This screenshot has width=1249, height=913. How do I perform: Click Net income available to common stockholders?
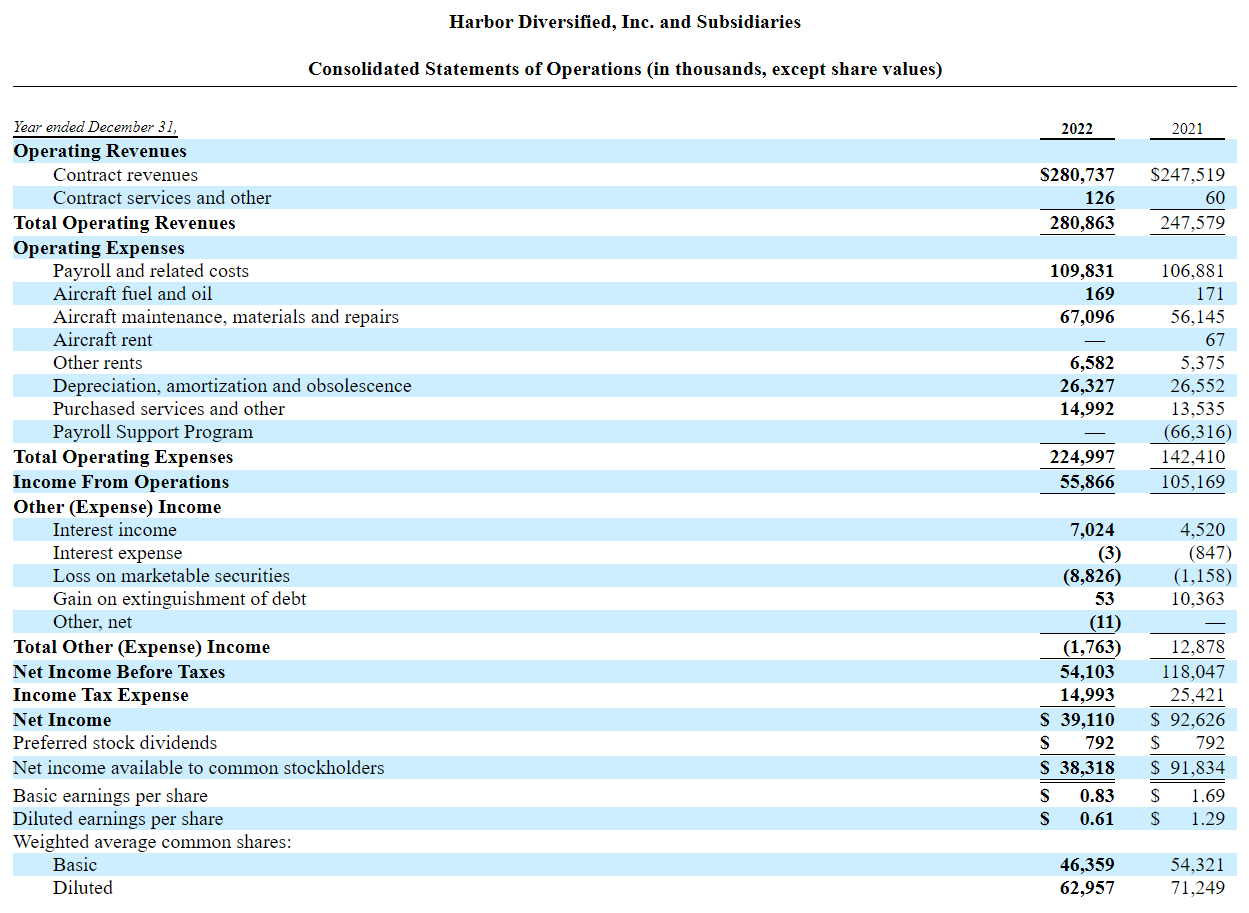click(x=199, y=768)
